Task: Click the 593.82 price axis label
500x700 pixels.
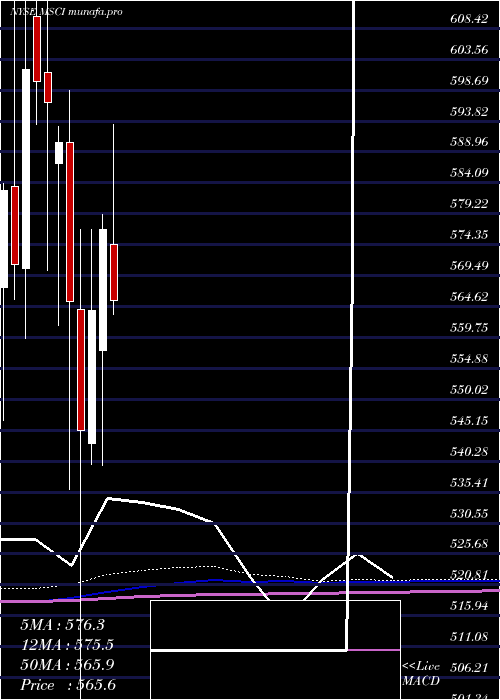Action: click(x=469, y=112)
